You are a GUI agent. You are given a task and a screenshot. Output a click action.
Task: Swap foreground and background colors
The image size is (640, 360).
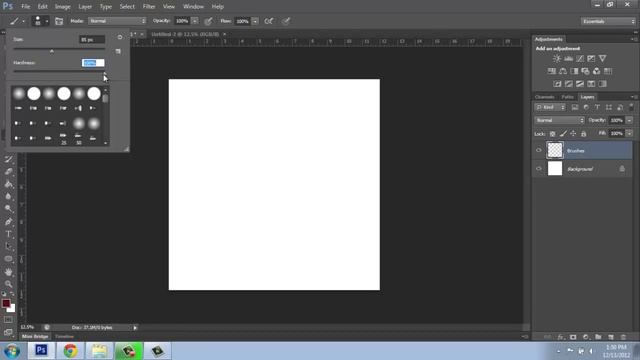[12, 294]
